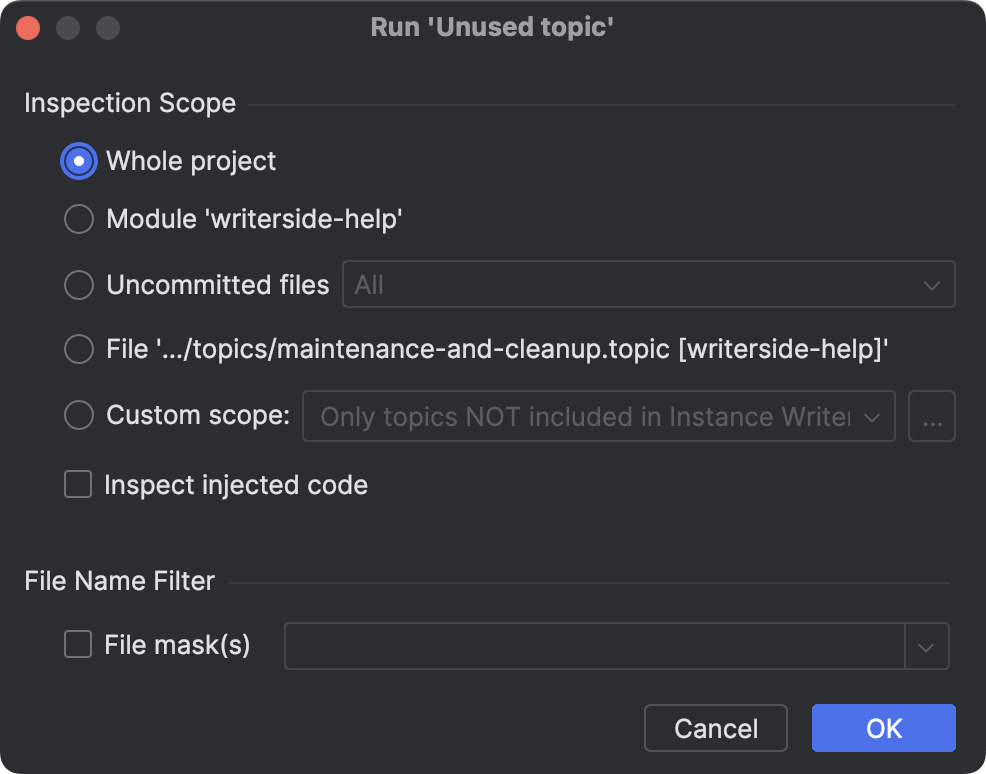Choose Module 'writerside-help' scope
Screen dimensions: 986x774
click(78, 219)
